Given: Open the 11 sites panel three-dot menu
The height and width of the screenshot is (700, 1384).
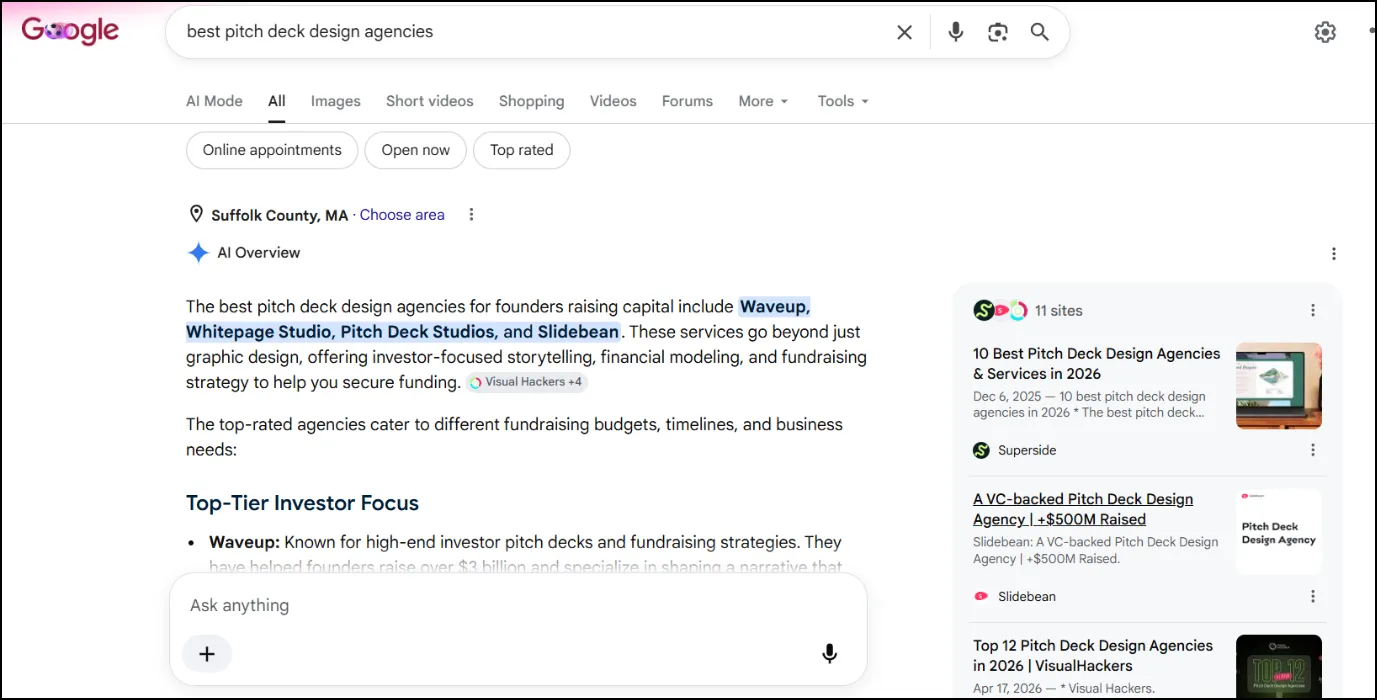Looking at the screenshot, I should pyautogui.click(x=1313, y=310).
